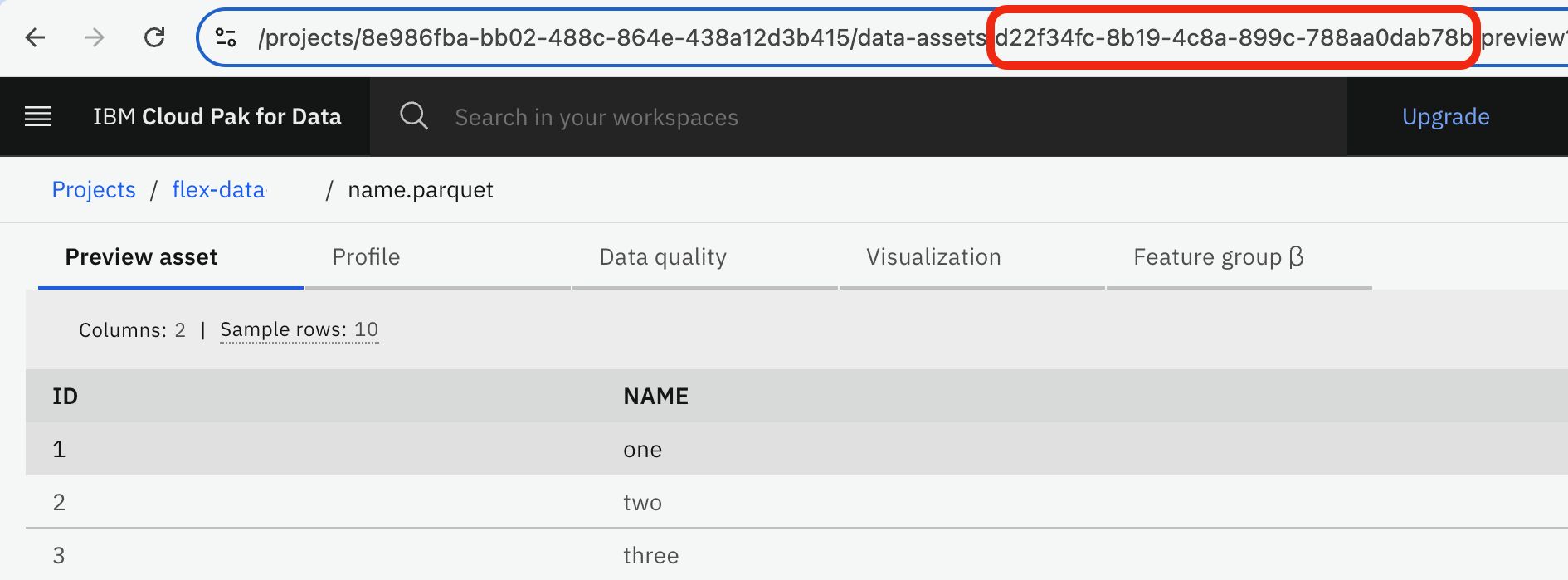Click inside the workspace search field
Viewport: 1568px width, 580px height.
coord(596,116)
